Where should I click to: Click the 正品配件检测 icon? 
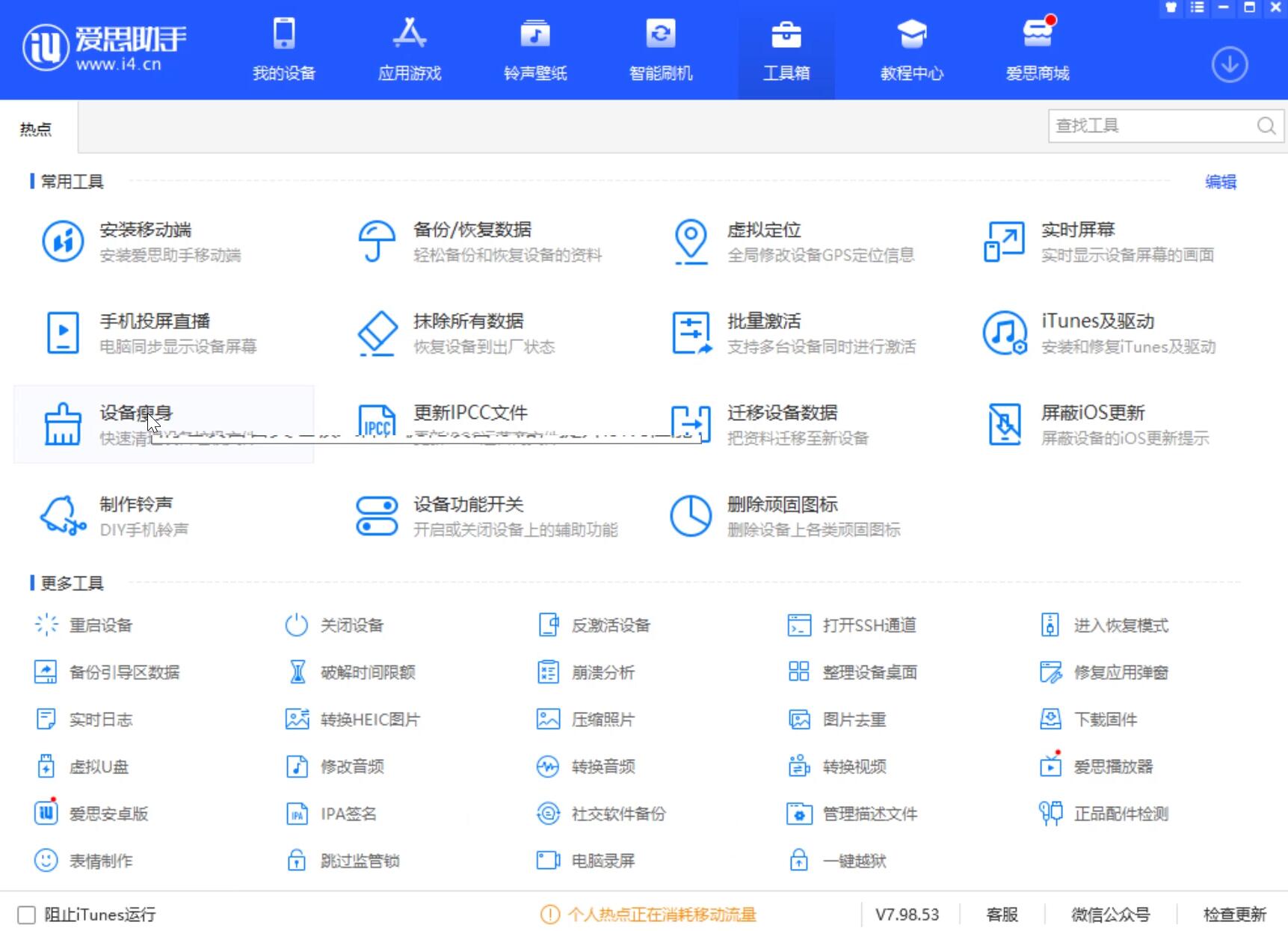(1051, 813)
